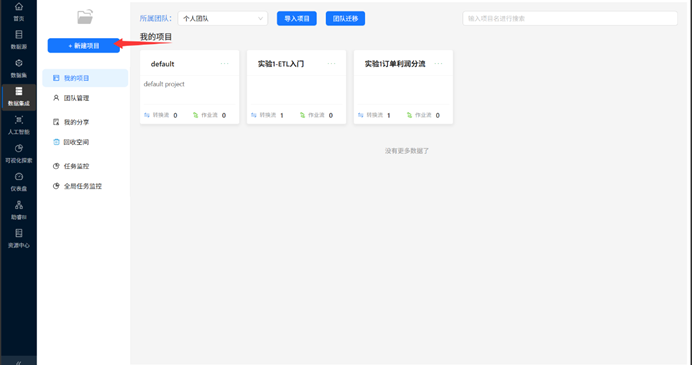The image size is (692, 365).
Task: Select 我的项目 in the side menu
Action: 85,78
